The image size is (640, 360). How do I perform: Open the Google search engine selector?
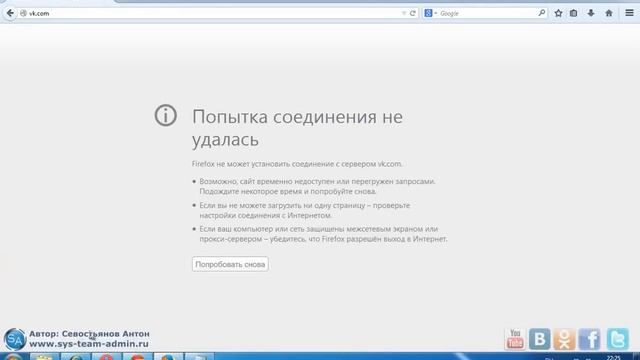[430, 13]
